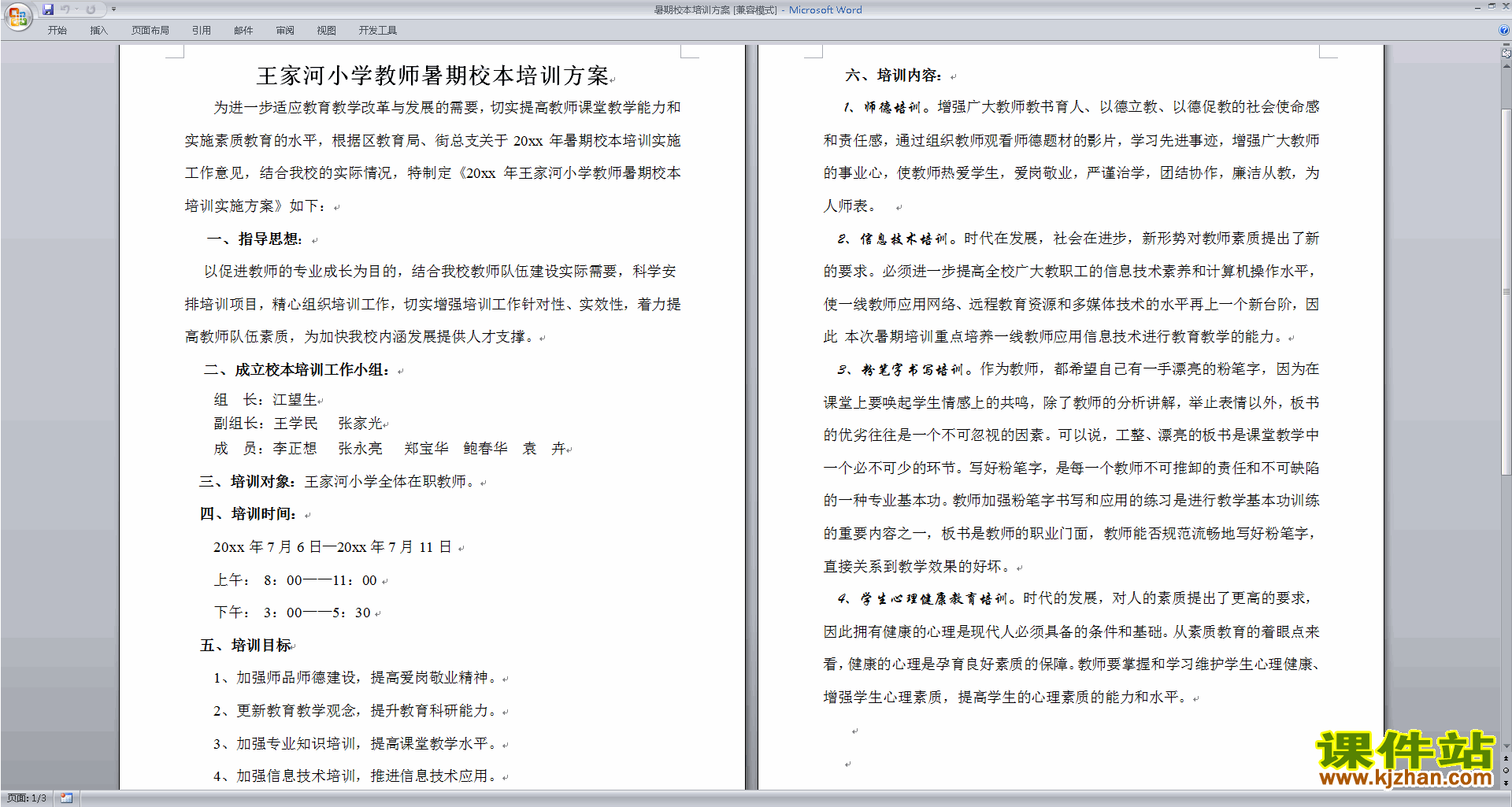
Task: Open the 开发工具 tab
Action: 378,31
